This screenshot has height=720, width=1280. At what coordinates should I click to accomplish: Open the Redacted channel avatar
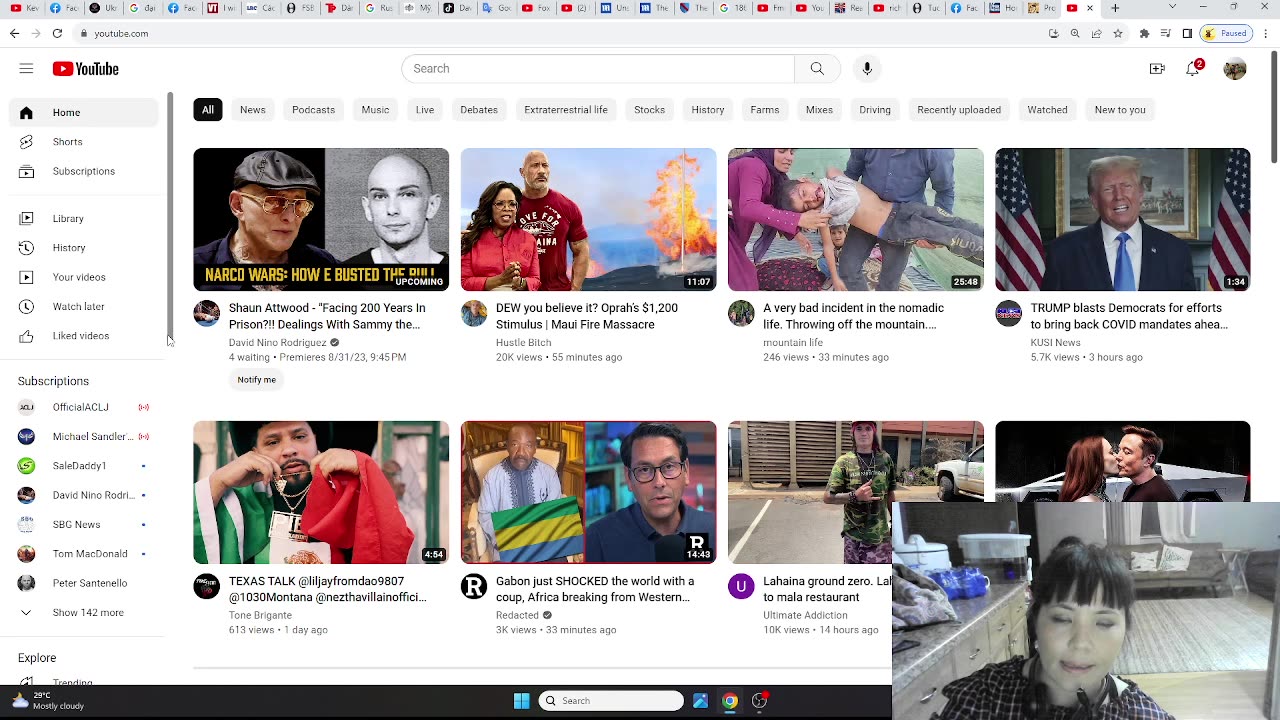(474, 586)
